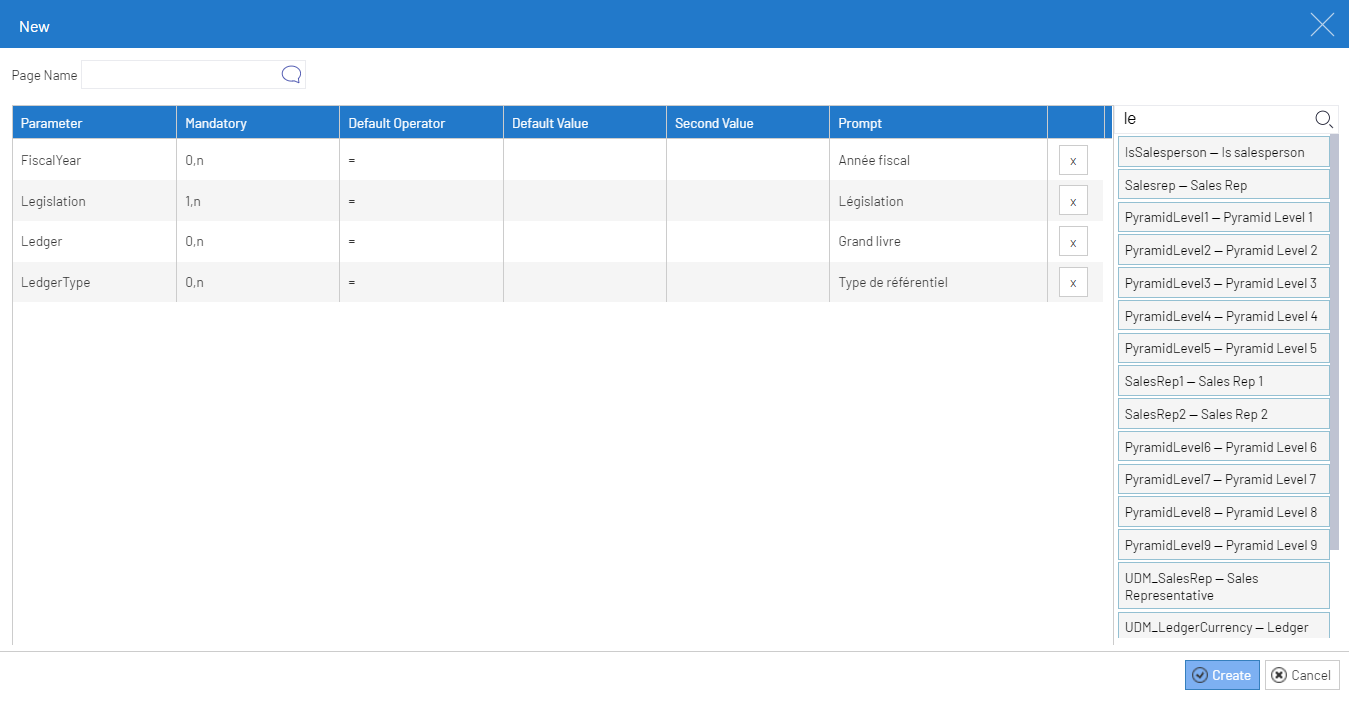Choose Salesrep — Sales Rep in the list
1349x723 pixels.
point(1223,184)
